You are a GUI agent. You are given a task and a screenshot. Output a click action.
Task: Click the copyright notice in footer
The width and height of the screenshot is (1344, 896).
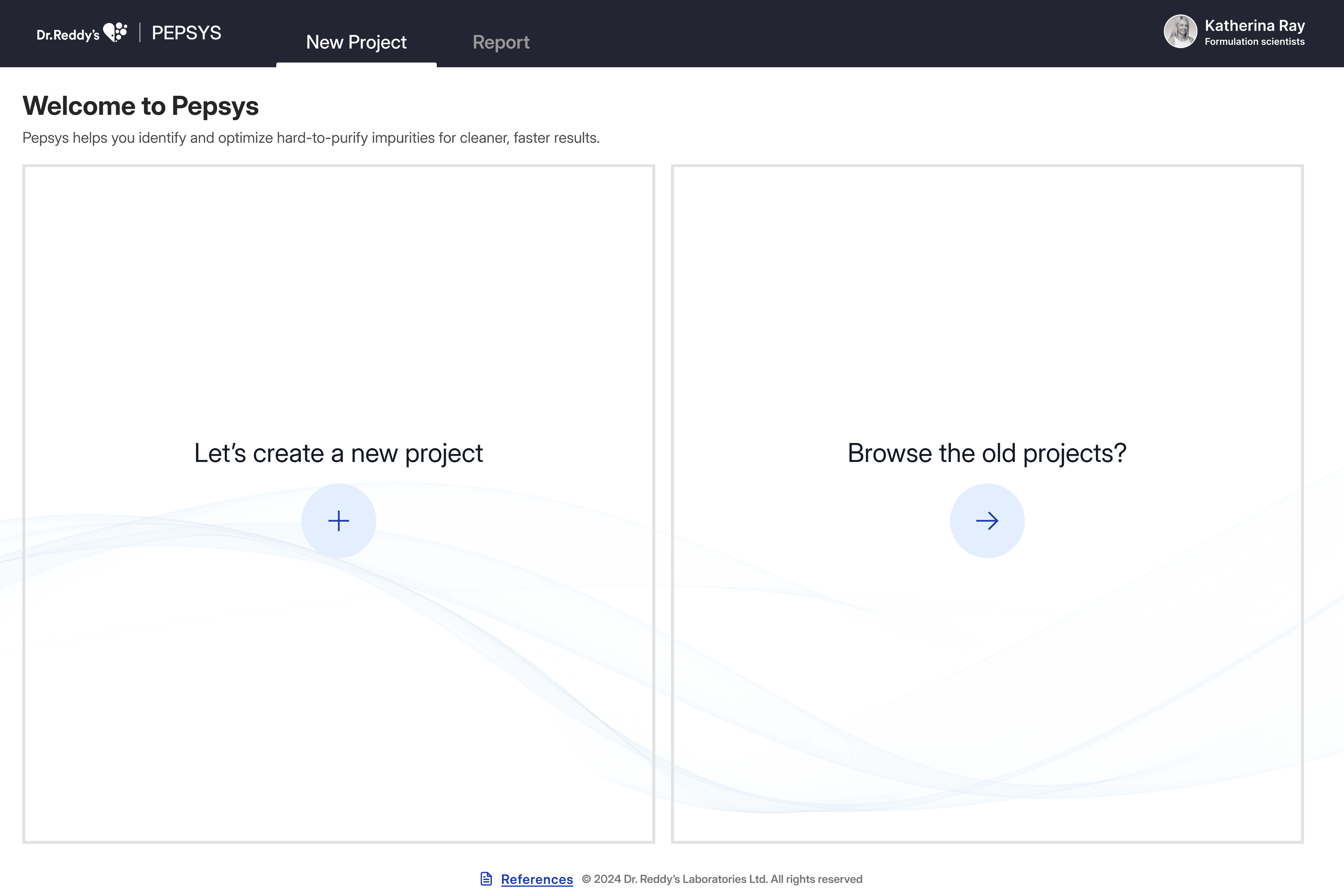point(722,879)
